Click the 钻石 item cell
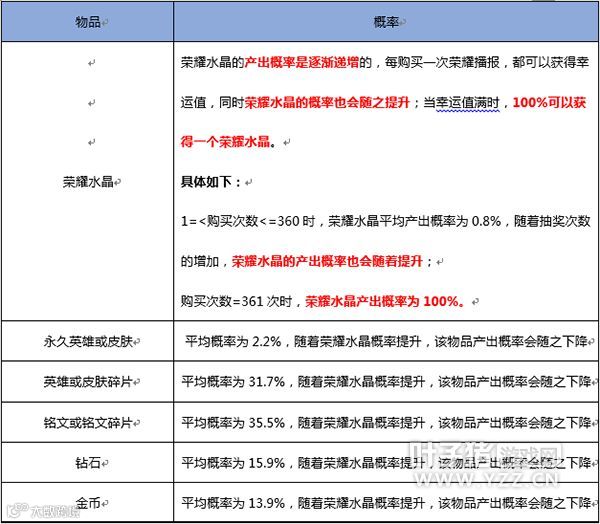The image size is (600, 524). tap(88, 463)
